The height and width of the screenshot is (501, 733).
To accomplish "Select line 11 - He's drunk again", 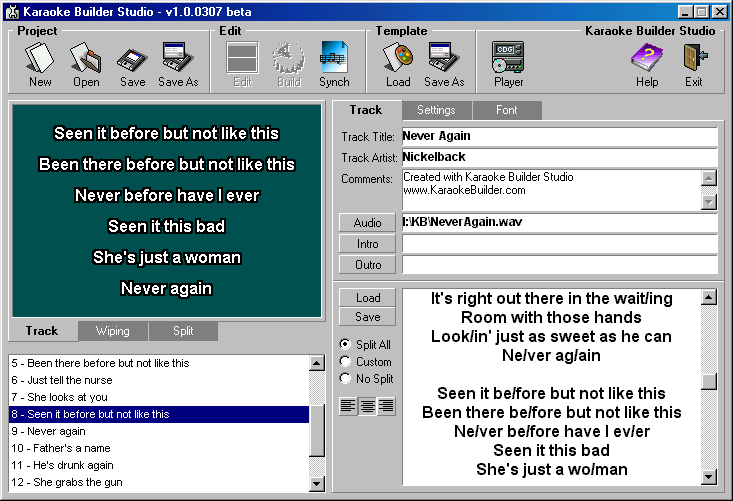I will click(159, 465).
